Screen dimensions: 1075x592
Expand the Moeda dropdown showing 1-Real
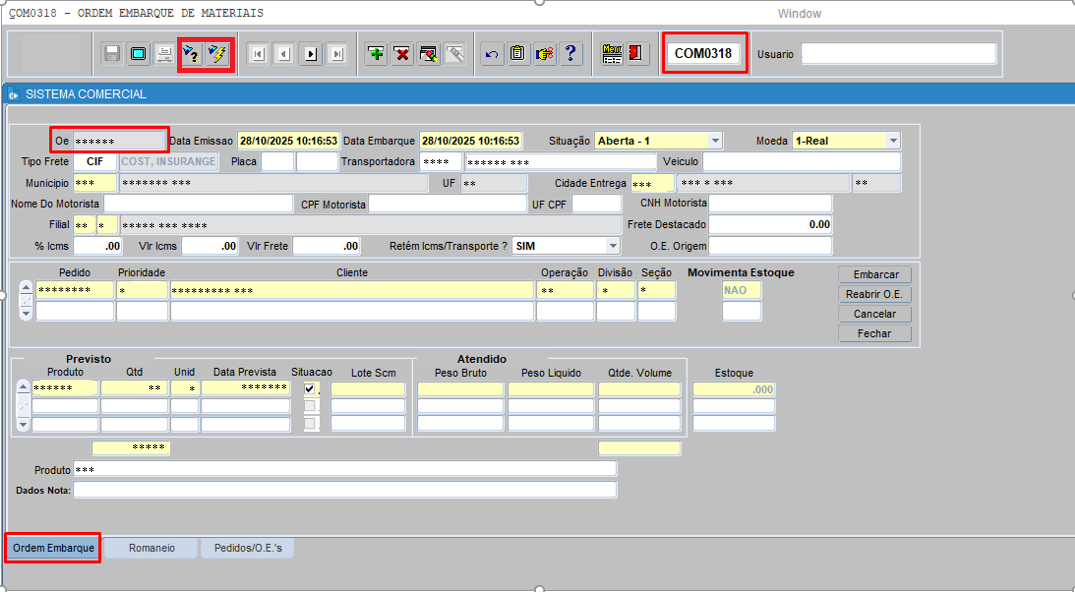tap(893, 141)
